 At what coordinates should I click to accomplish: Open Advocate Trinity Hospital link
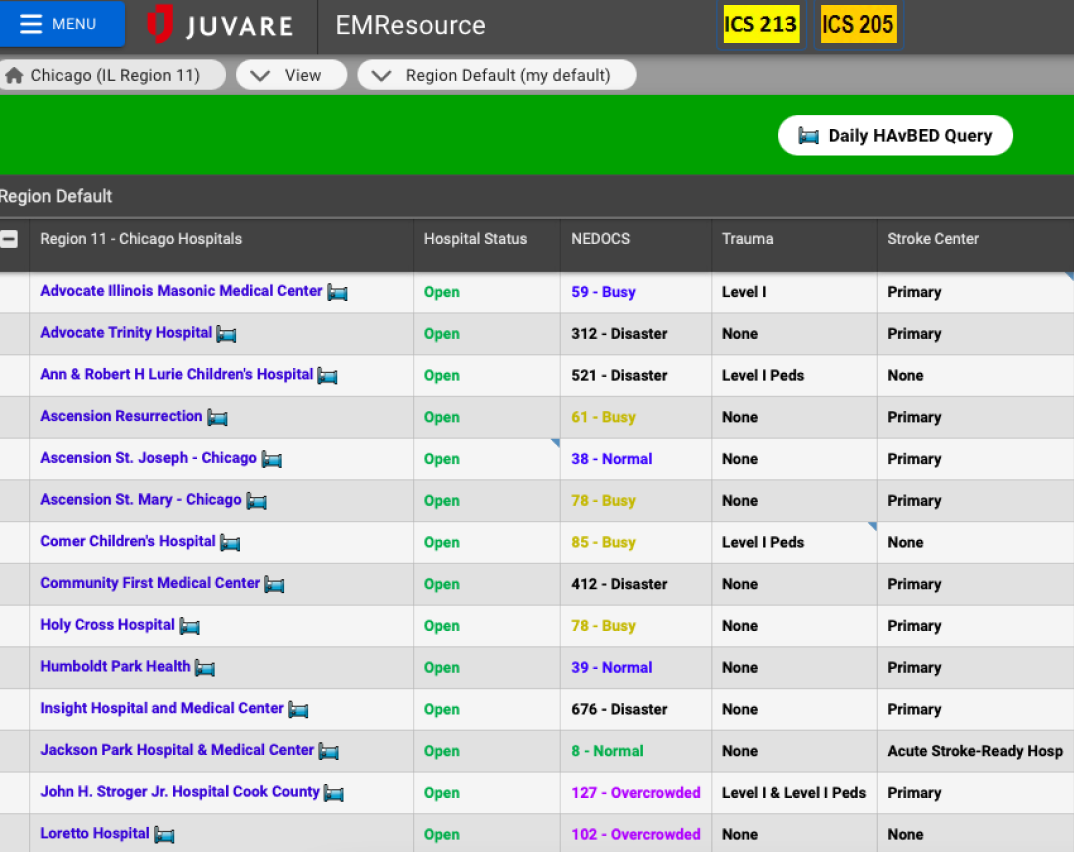click(126, 333)
